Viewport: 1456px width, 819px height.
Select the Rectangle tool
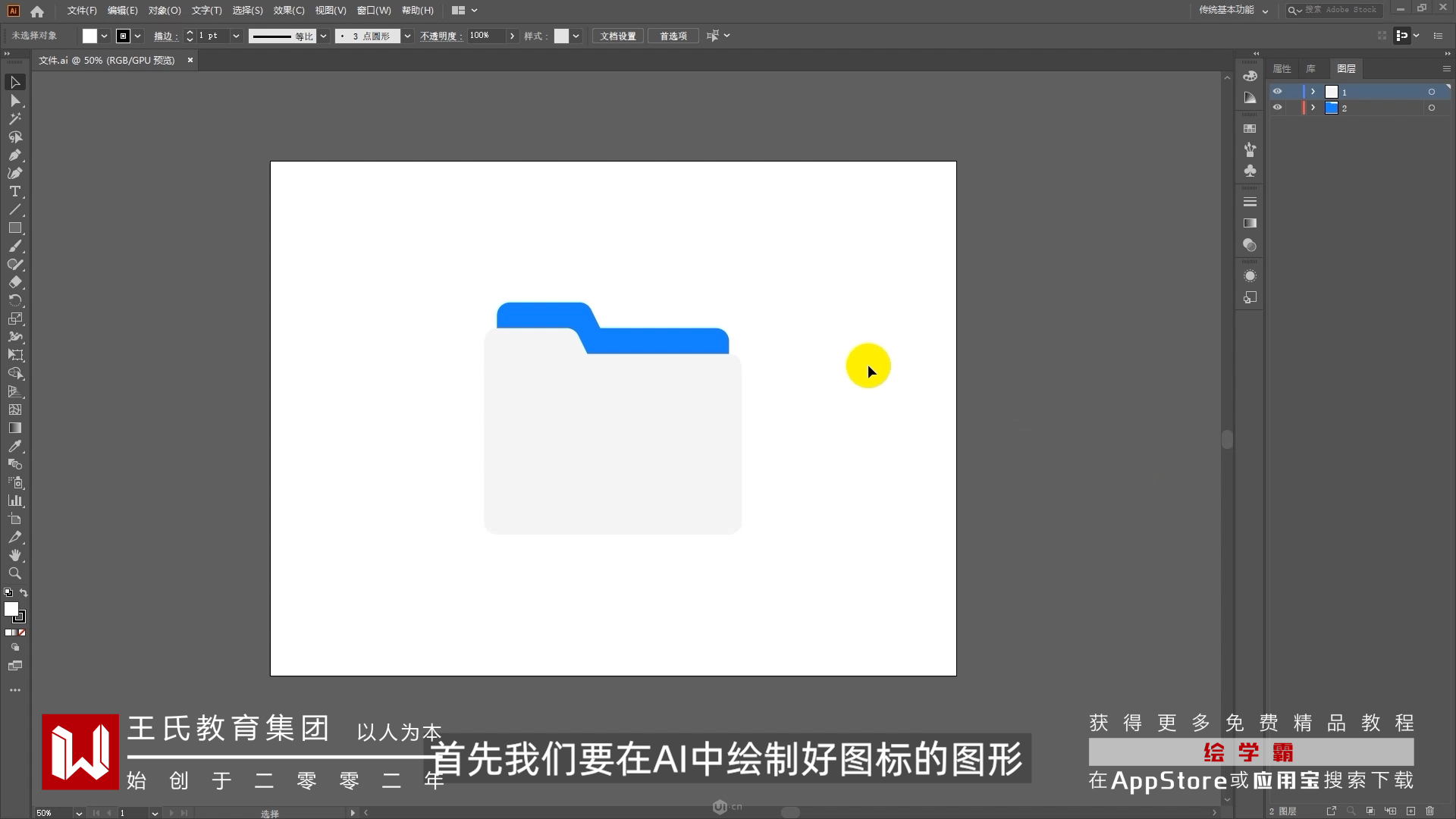pyautogui.click(x=14, y=228)
